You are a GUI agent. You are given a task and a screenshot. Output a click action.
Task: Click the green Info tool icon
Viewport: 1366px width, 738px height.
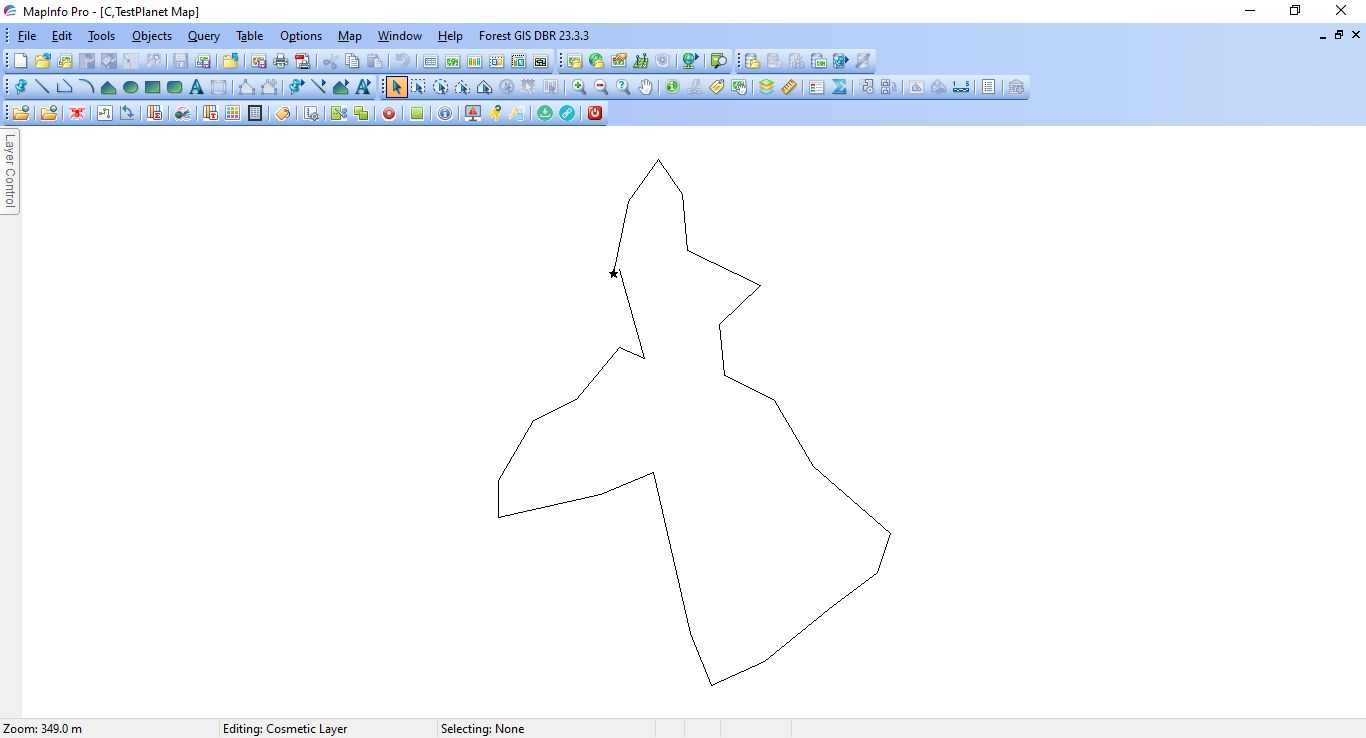point(672,87)
